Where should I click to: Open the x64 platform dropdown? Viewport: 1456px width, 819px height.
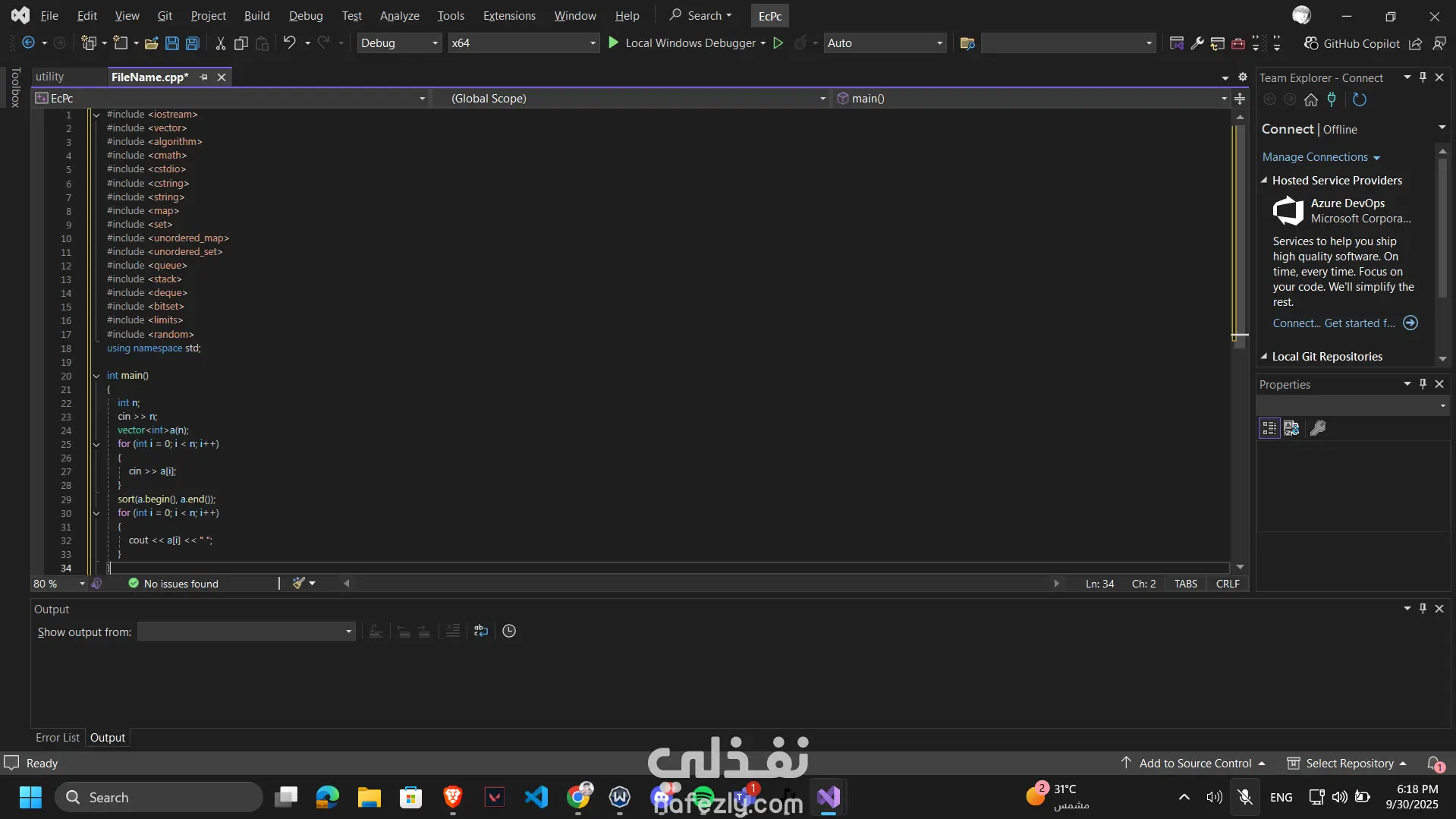click(523, 43)
